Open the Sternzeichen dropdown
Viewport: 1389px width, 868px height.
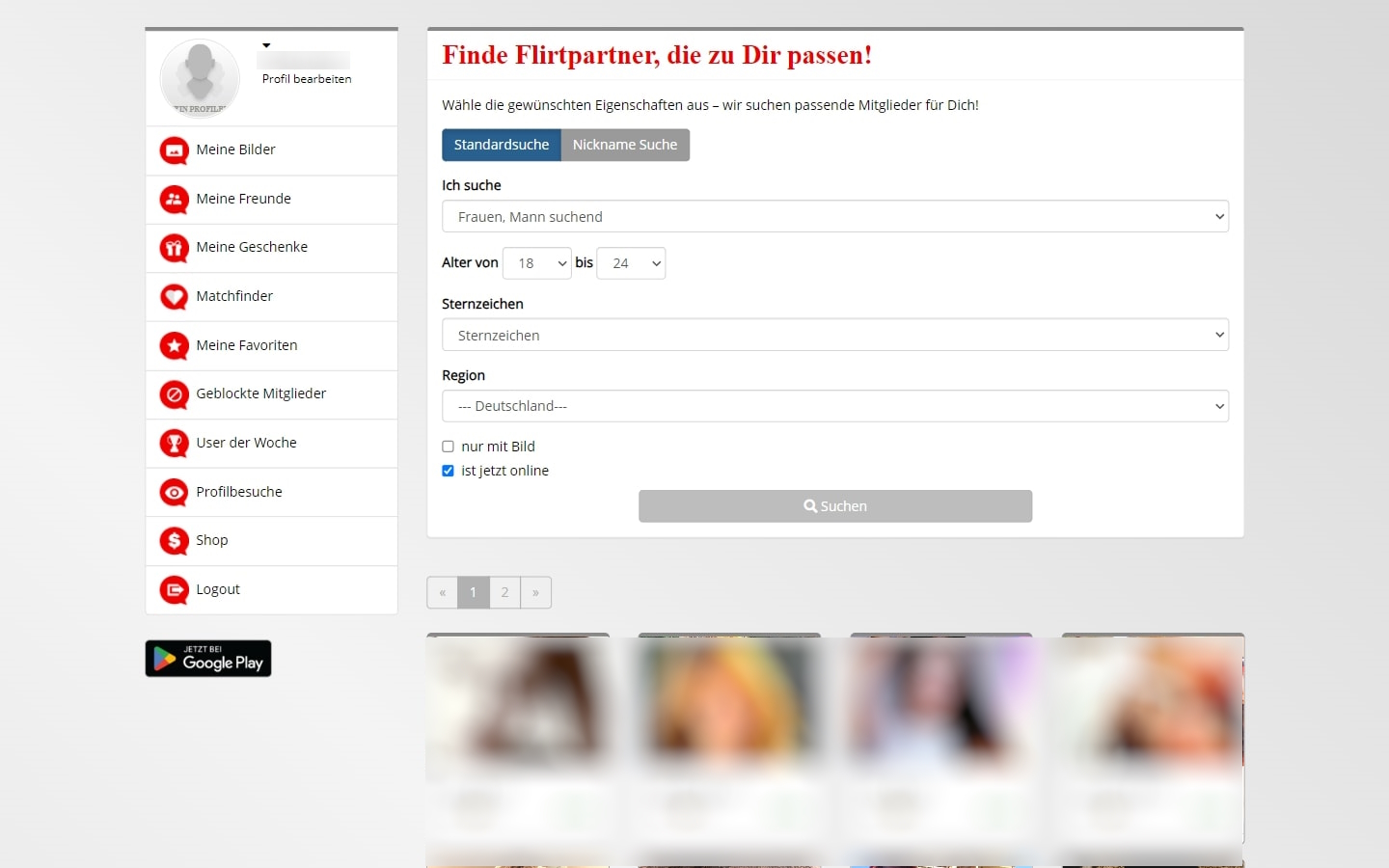pos(834,336)
